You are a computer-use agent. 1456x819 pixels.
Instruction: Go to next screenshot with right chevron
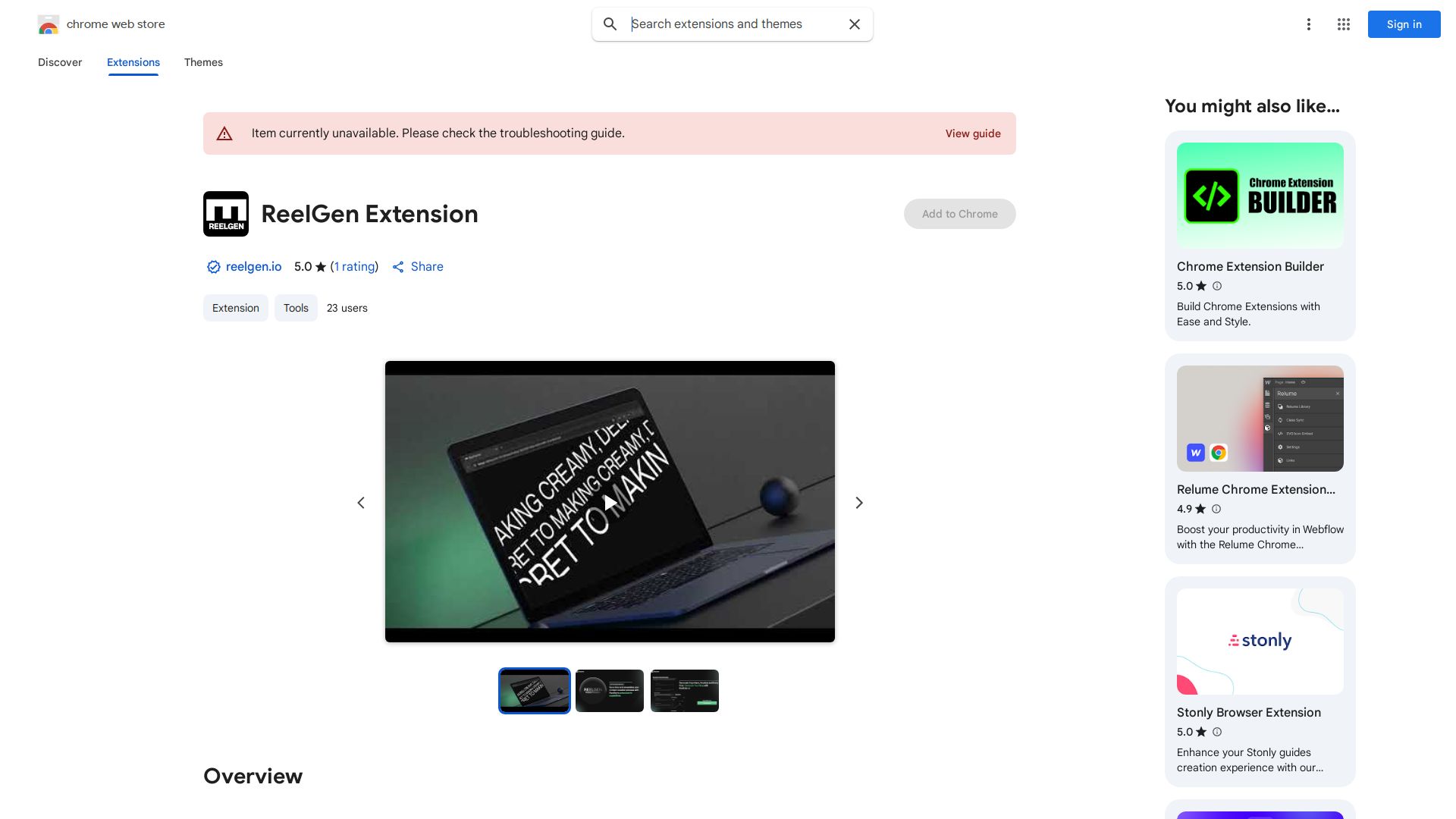[859, 503]
